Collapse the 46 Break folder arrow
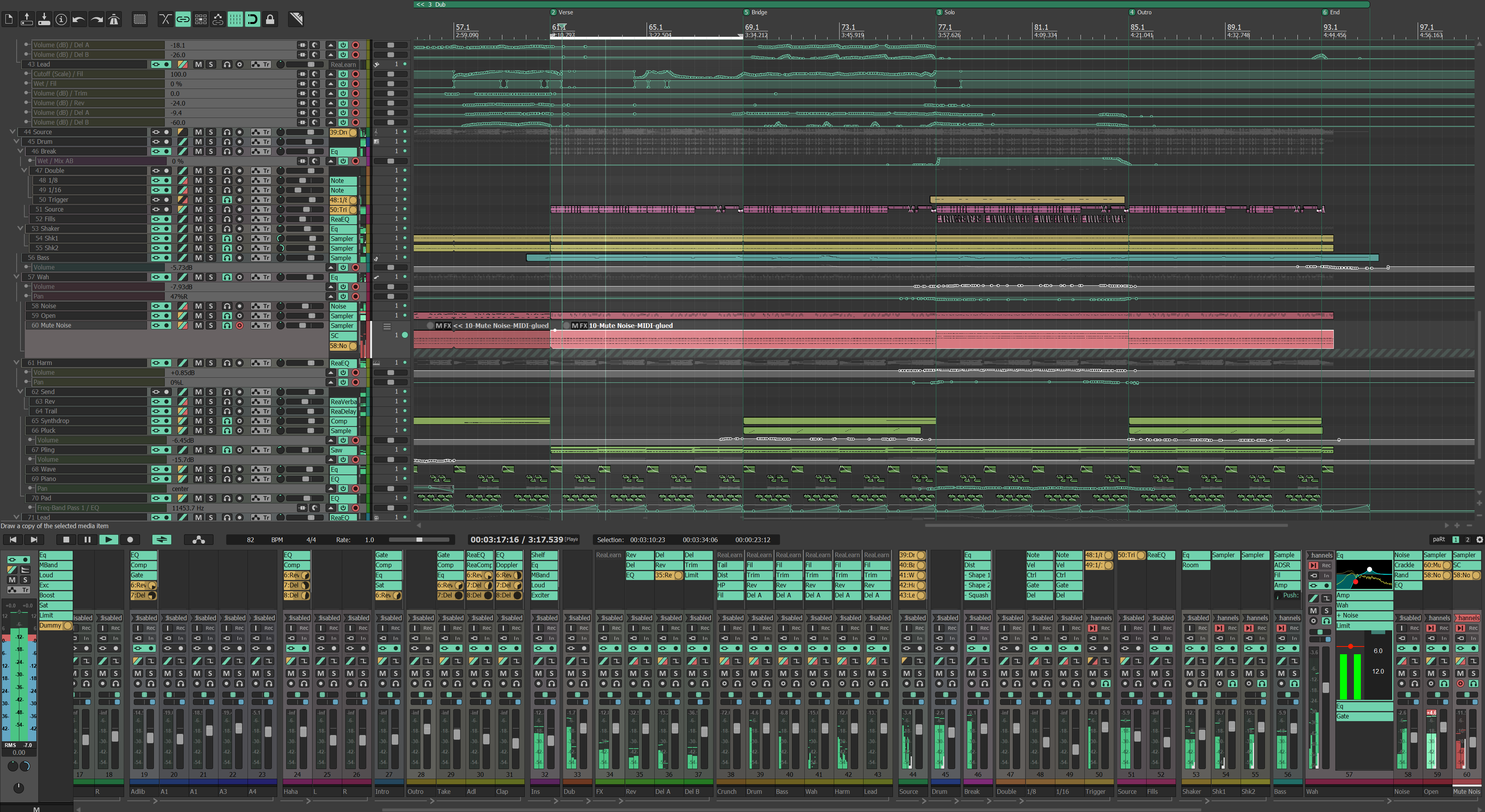 (20, 152)
